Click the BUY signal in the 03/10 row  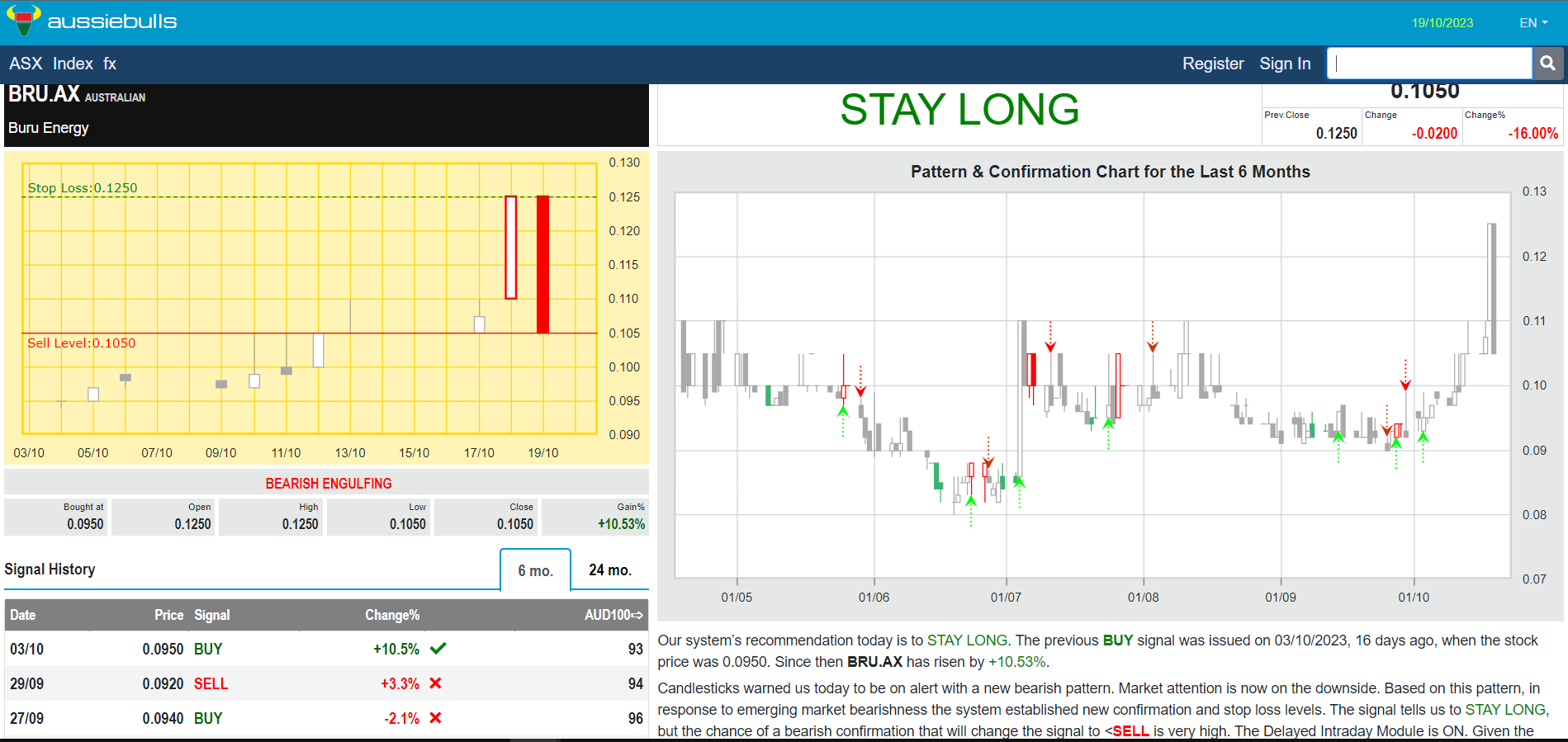(208, 650)
